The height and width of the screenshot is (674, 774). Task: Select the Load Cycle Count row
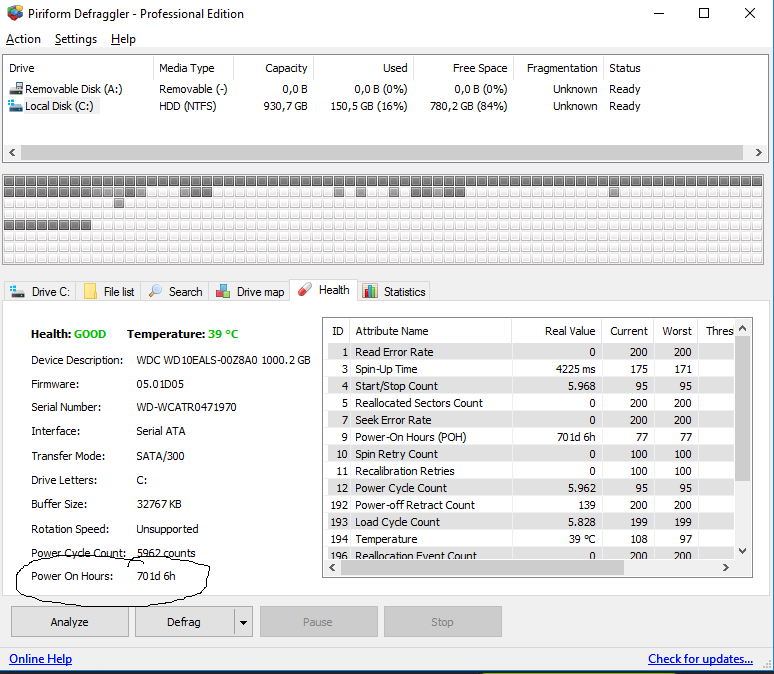[x=531, y=522]
